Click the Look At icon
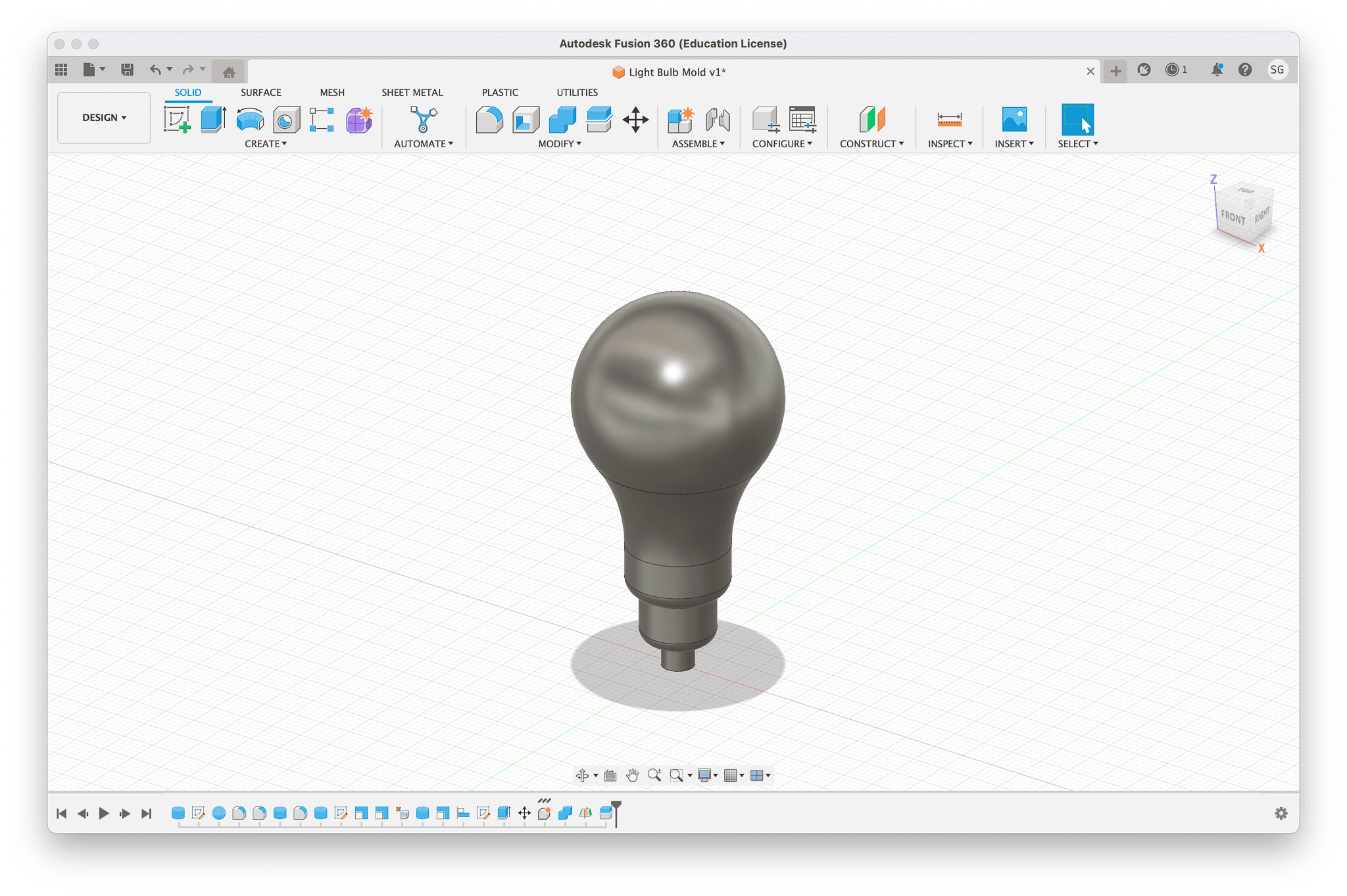1347x896 pixels. (x=610, y=776)
